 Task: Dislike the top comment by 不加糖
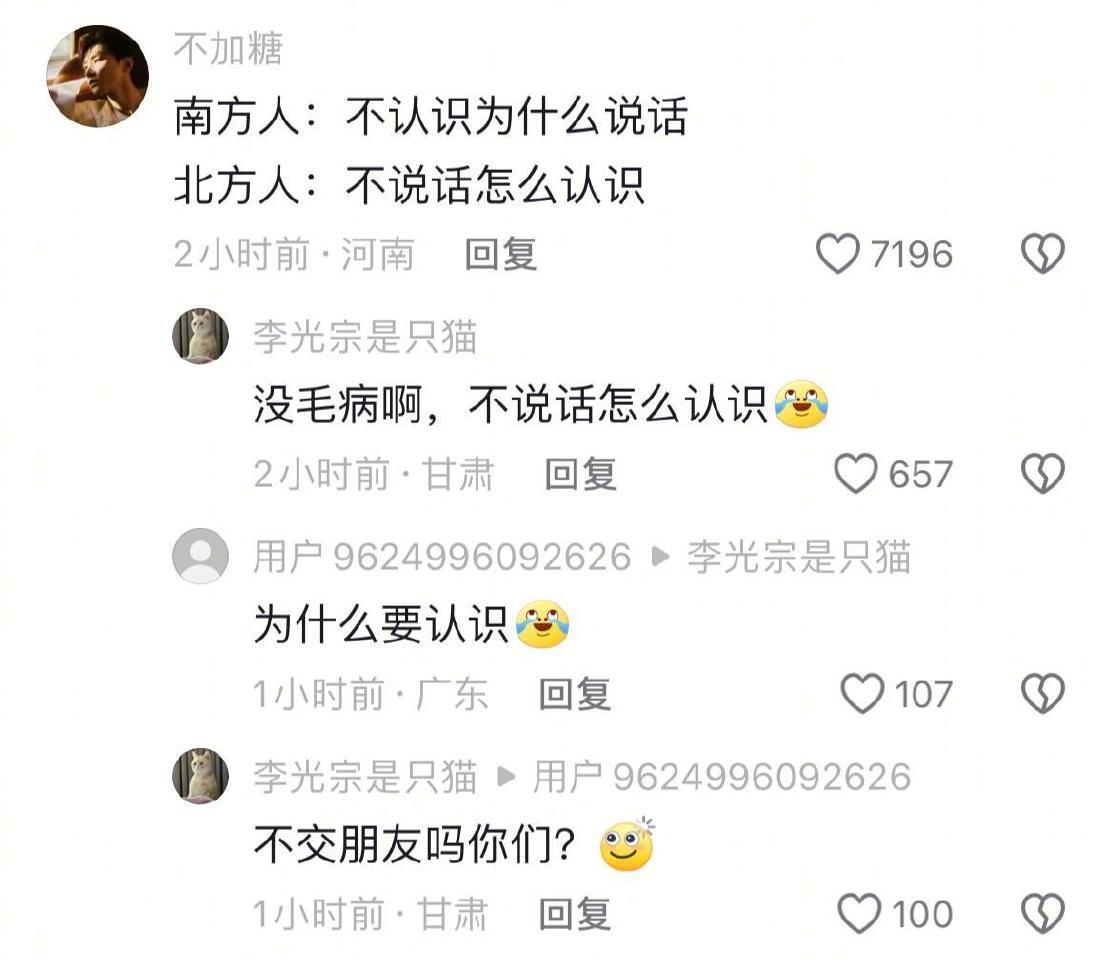[1042, 254]
